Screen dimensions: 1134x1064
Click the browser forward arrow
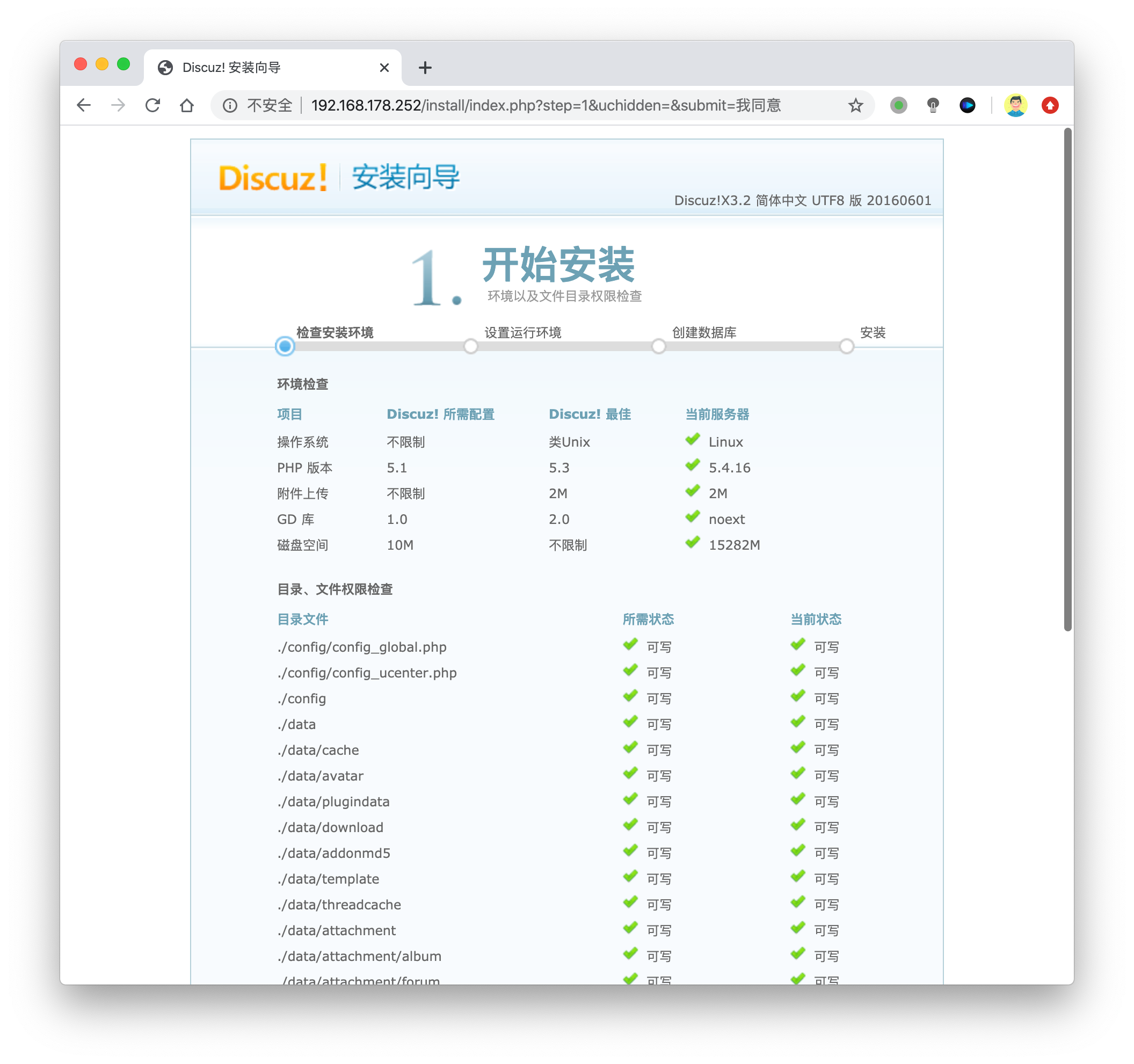118,106
